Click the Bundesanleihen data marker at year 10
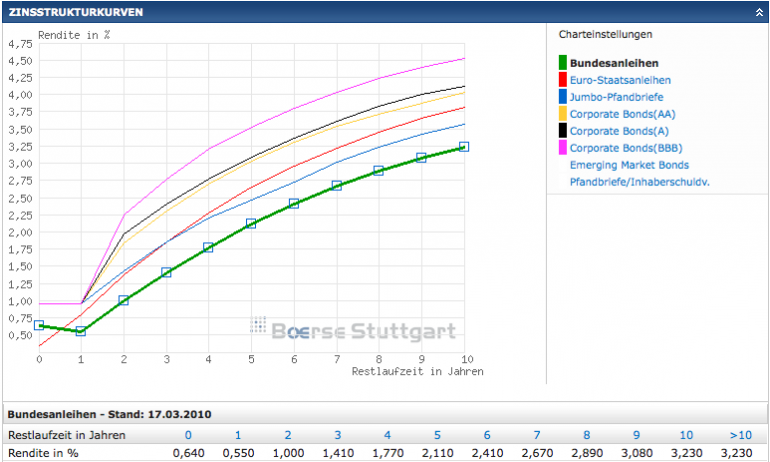The height and width of the screenshot is (462, 770). click(464, 147)
